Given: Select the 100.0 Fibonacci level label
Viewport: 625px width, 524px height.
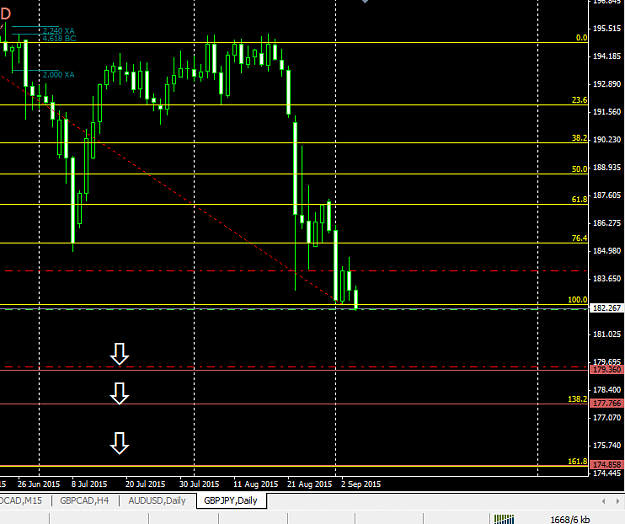Looking at the screenshot, I should (578, 299).
